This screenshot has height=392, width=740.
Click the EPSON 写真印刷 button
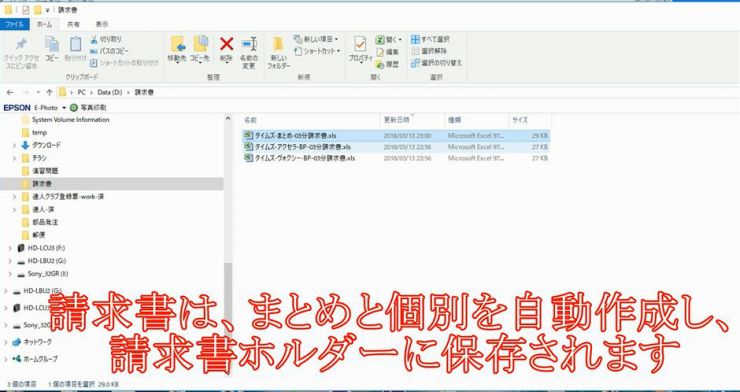click(88, 108)
